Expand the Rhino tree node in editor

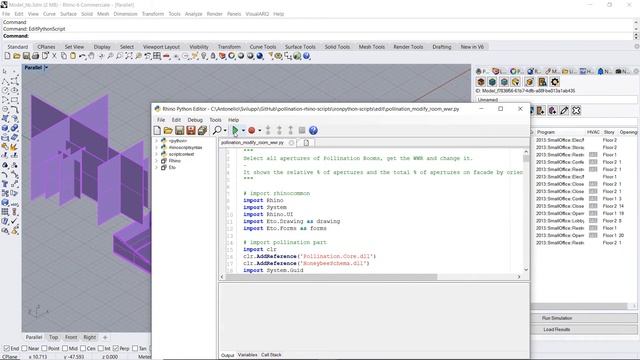pos(156,161)
